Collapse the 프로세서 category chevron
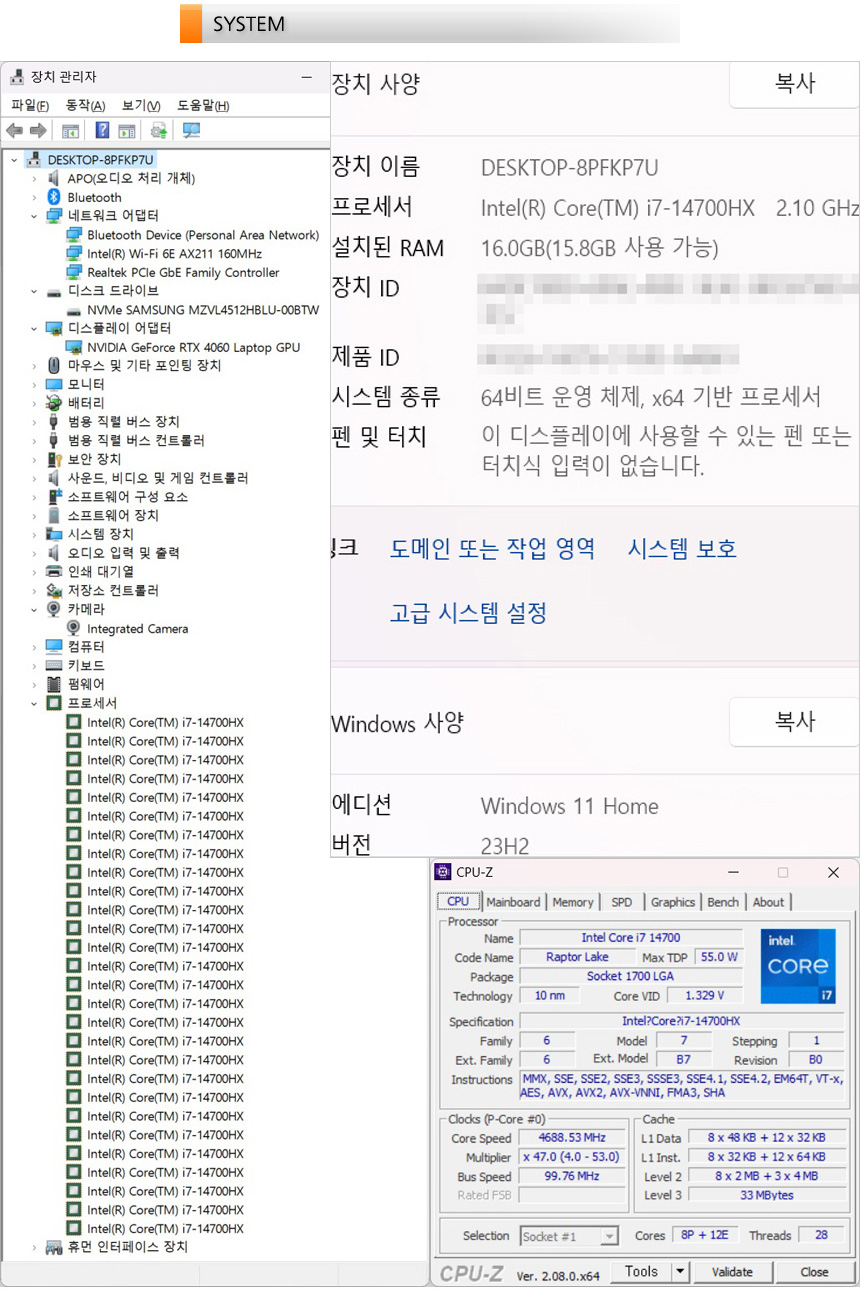The image size is (860, 1291). pyautogui.click(x=34, y=703)
